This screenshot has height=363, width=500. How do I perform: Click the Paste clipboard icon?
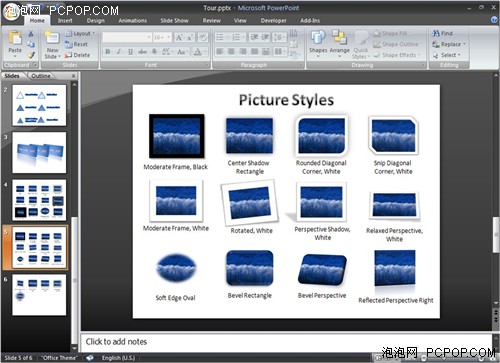[x=15, y=37]
